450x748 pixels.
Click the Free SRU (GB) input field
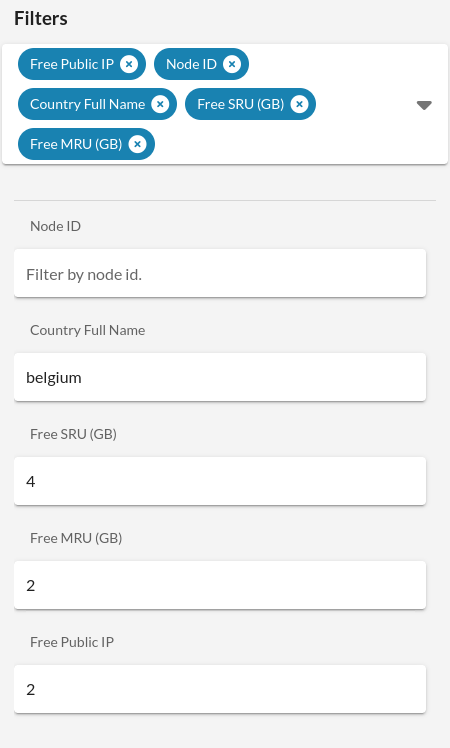[x=220, y=481]
